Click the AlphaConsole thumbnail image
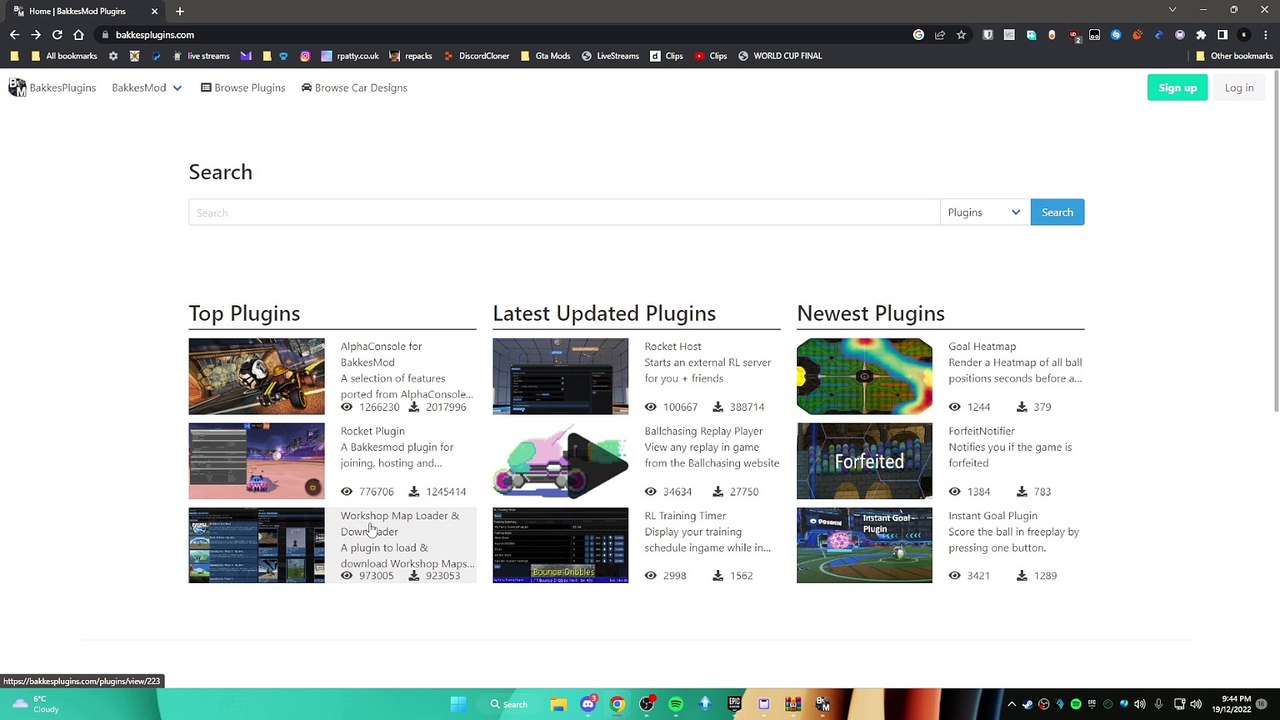This screenshot has height=720, width=1280. click(256, 376)
